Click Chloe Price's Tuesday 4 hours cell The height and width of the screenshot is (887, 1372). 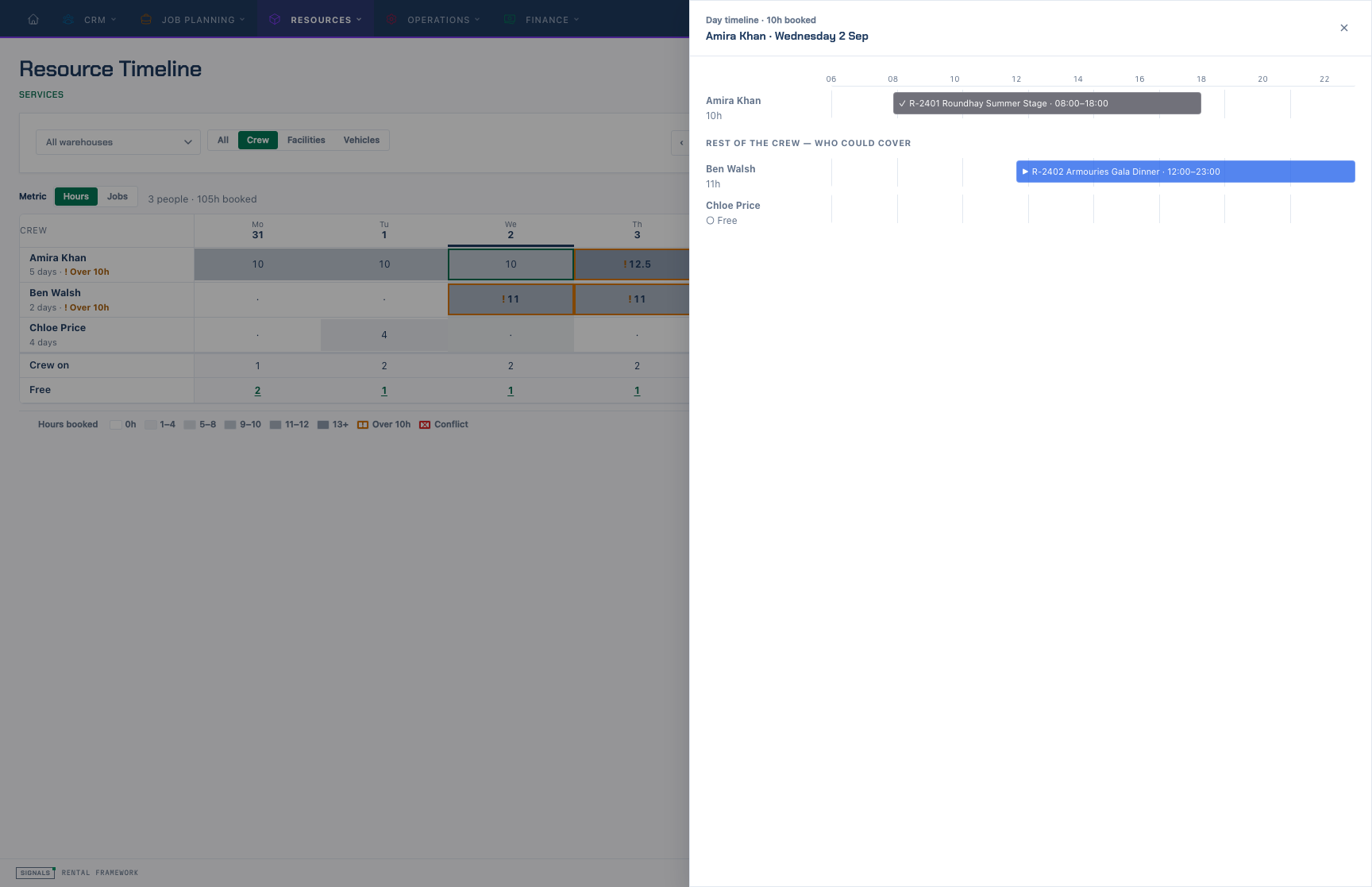(384, 335)
